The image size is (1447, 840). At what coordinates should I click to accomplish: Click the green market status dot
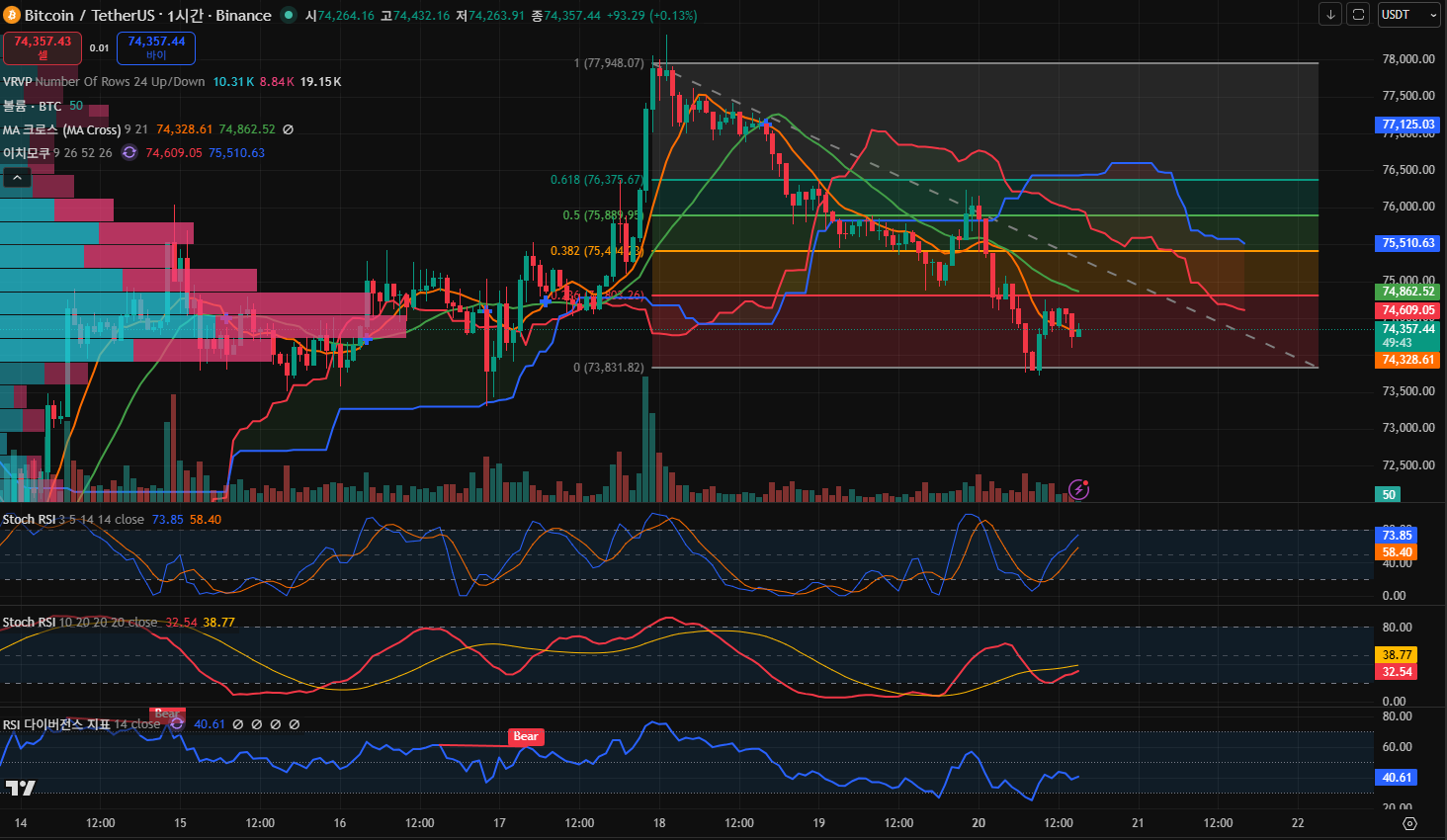coord(289,15)
